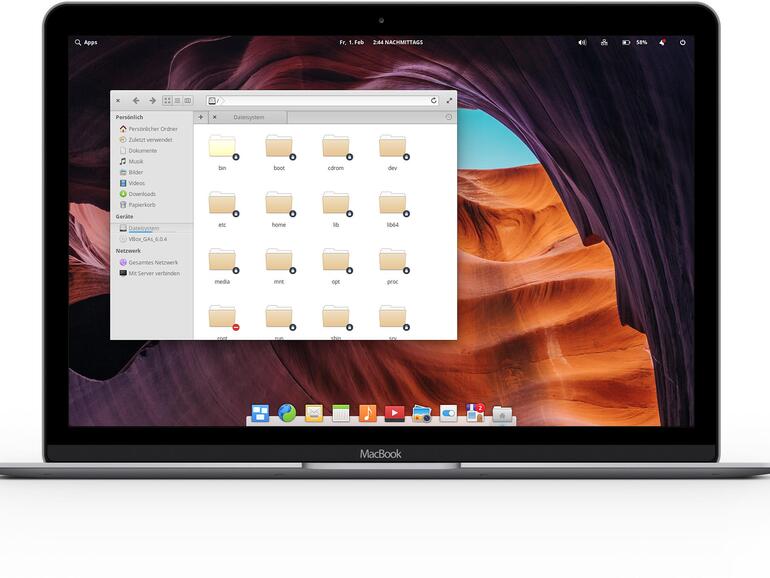This screenshot has width=770, height=578.
Task: Select the mnt folder
Action: tap(279, 267)
